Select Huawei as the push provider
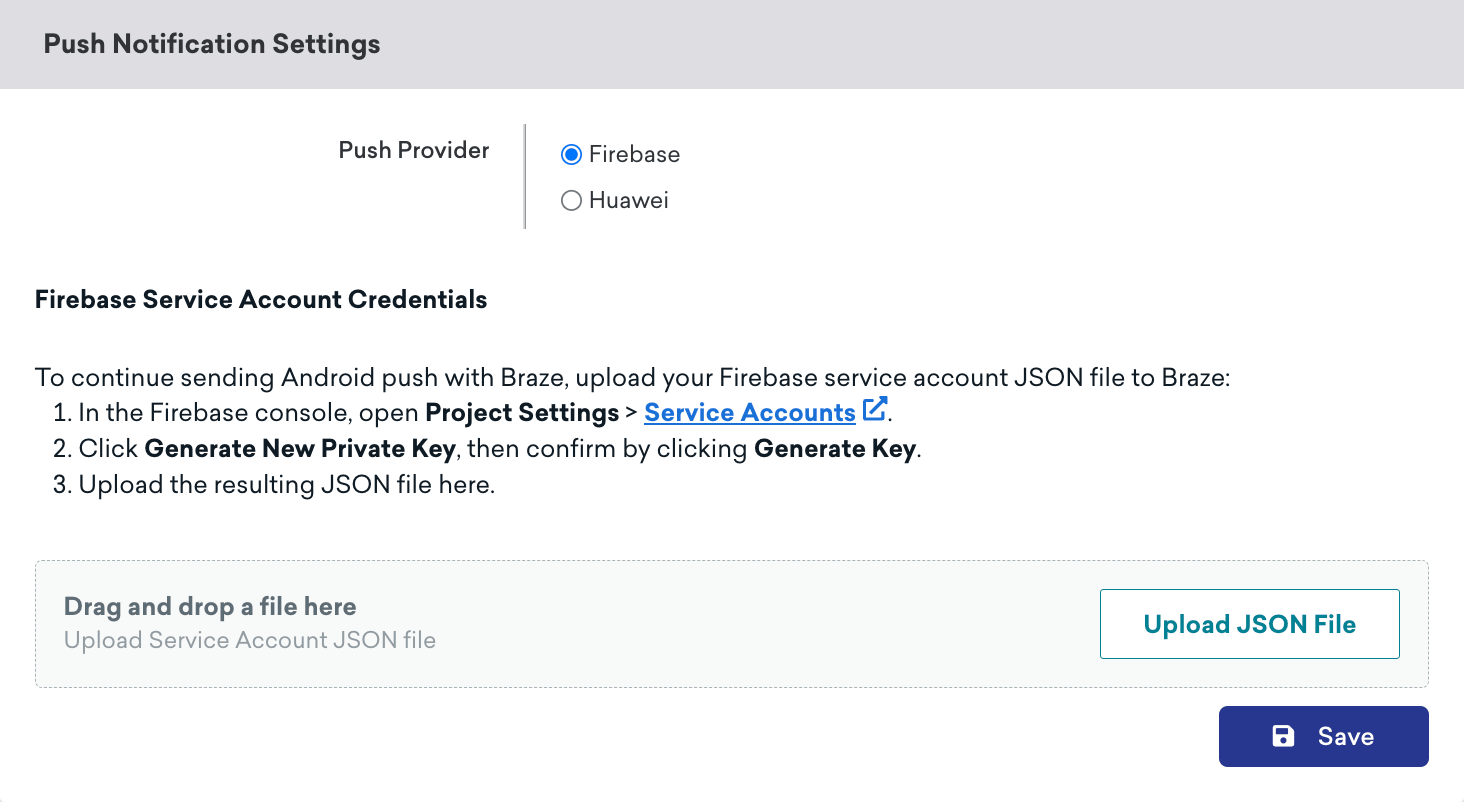Screen dimensions: 1464x802 (x=571, y=200)
